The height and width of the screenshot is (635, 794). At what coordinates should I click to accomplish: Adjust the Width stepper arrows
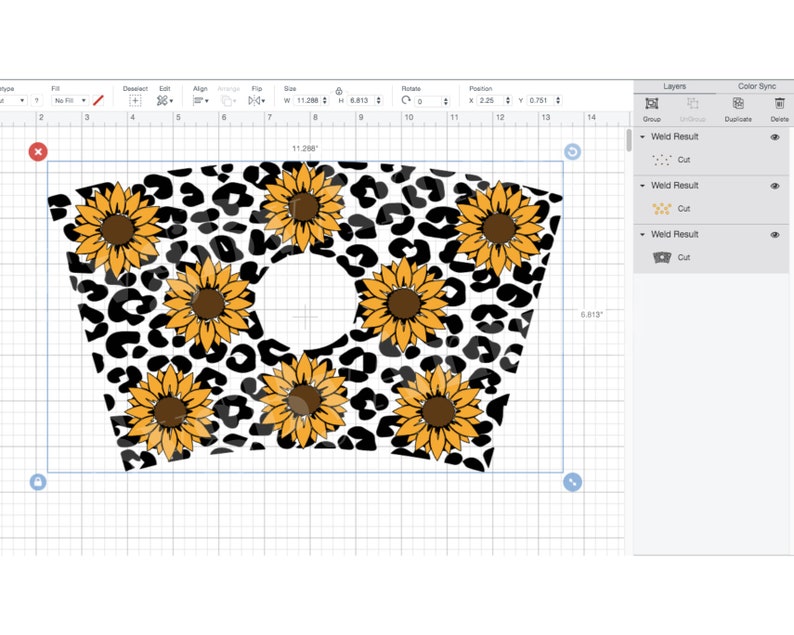coord(325,101)
